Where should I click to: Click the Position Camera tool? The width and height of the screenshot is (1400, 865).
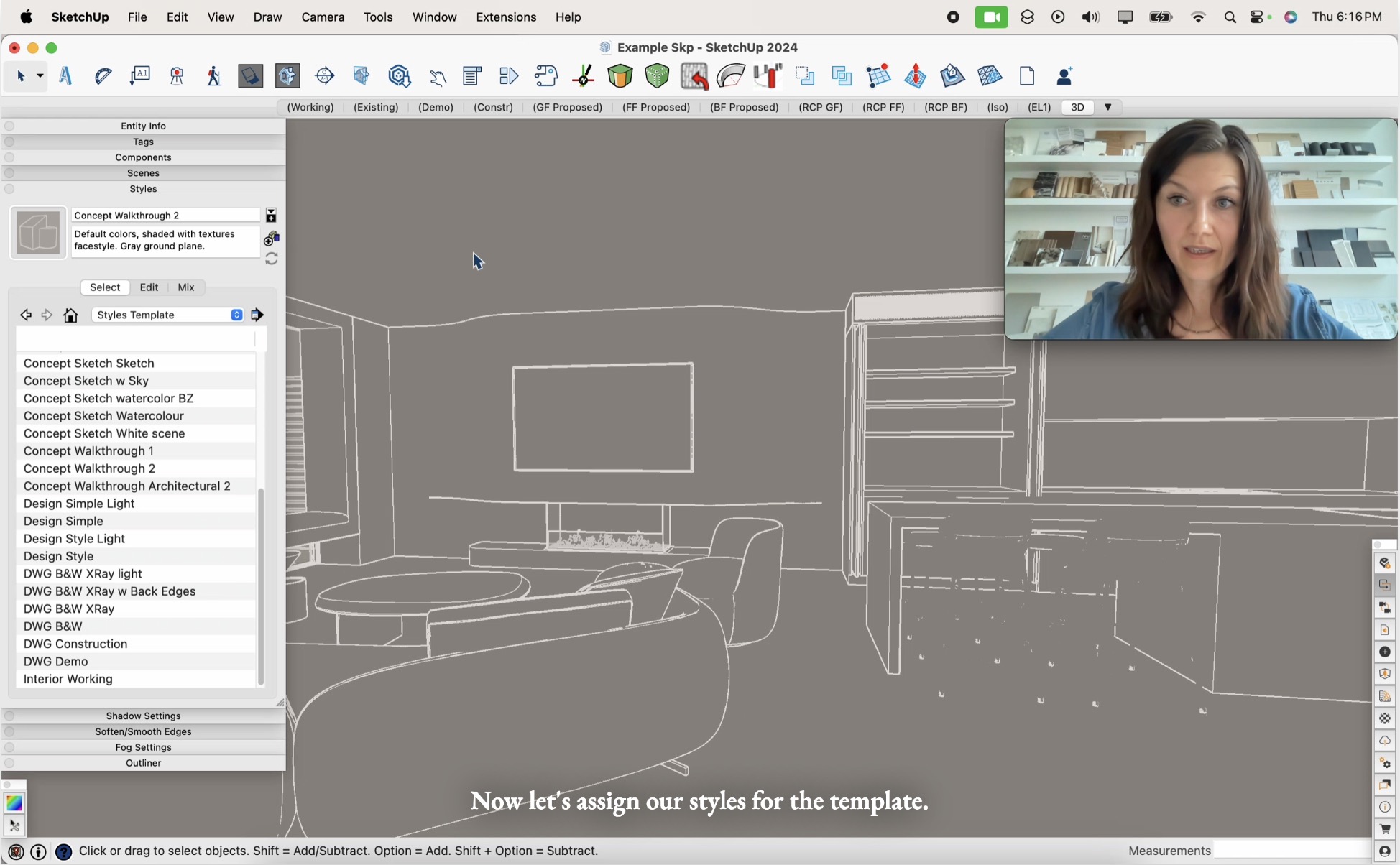(177, 76)
